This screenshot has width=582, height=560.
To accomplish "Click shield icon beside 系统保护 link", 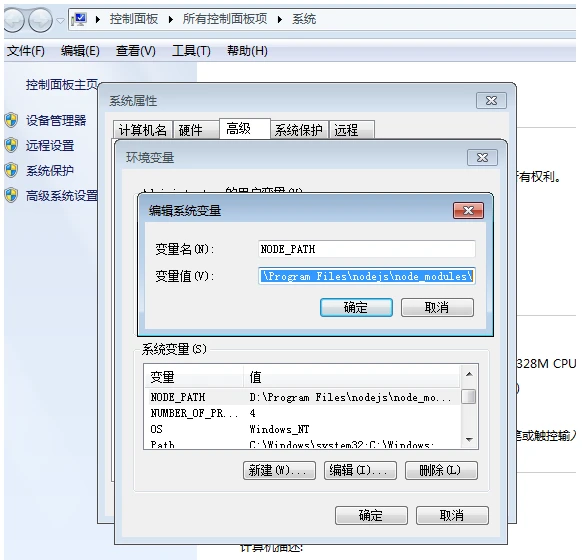I will (11, 170).
